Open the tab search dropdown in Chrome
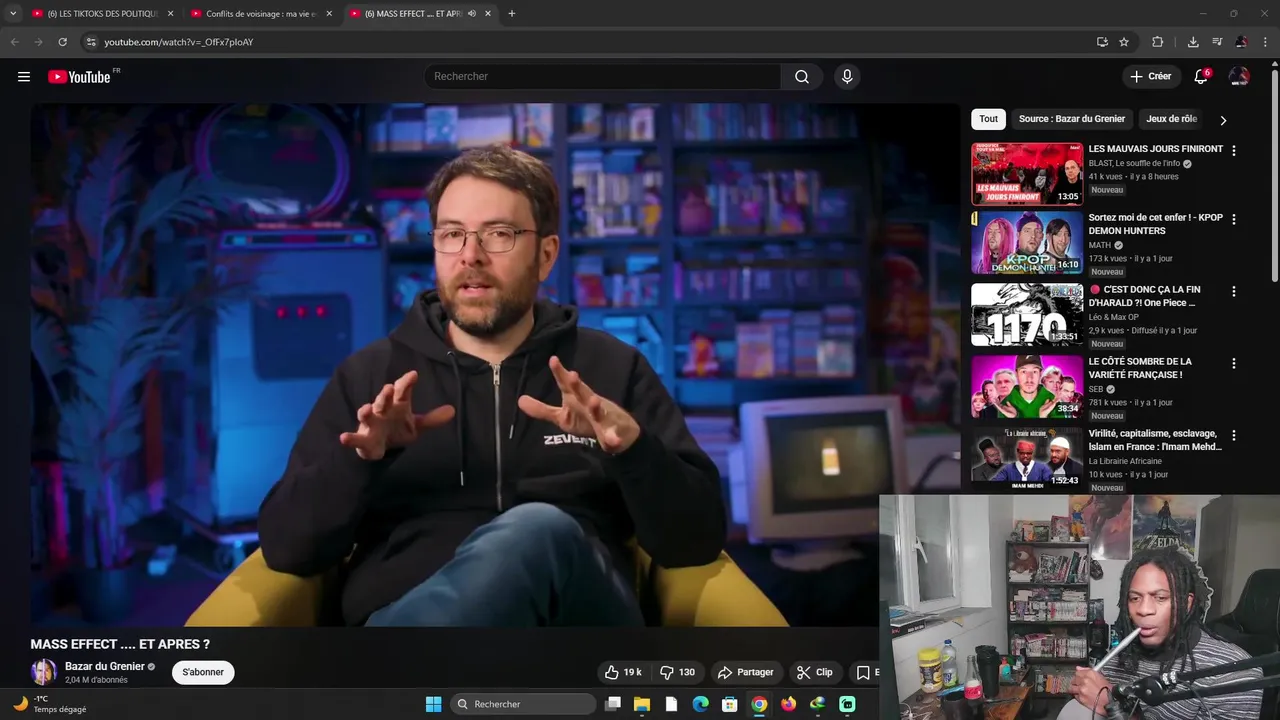 13,13
